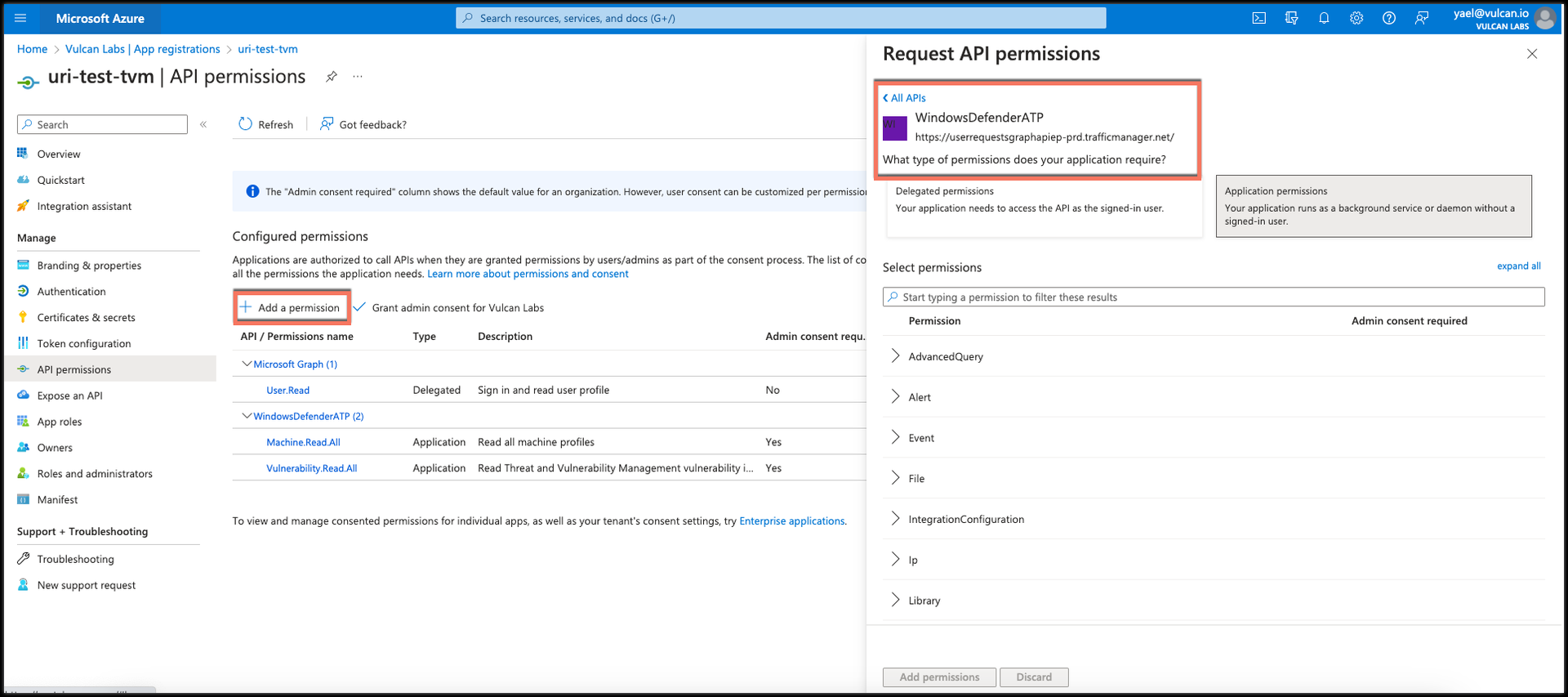The height and width of the screenshot is (697, 1568).
Task: Click the Add a permission button
Action: pos(292,307)
